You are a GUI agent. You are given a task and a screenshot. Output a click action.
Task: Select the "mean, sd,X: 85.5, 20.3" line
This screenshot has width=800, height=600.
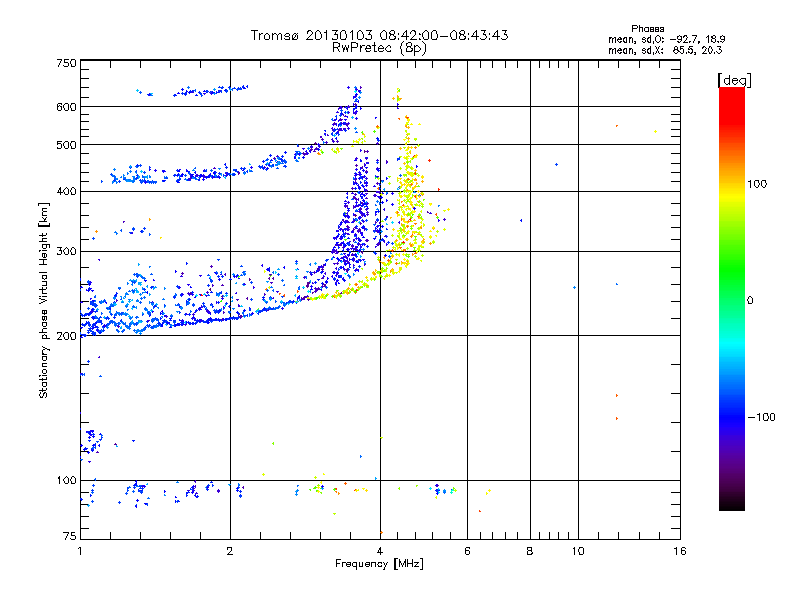[665, 50]
